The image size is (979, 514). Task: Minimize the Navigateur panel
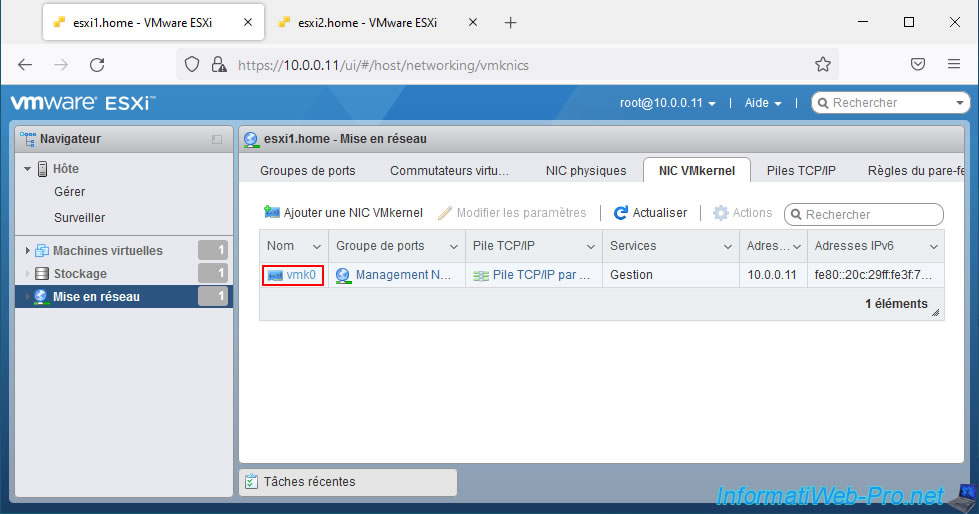tap(217, 139)
